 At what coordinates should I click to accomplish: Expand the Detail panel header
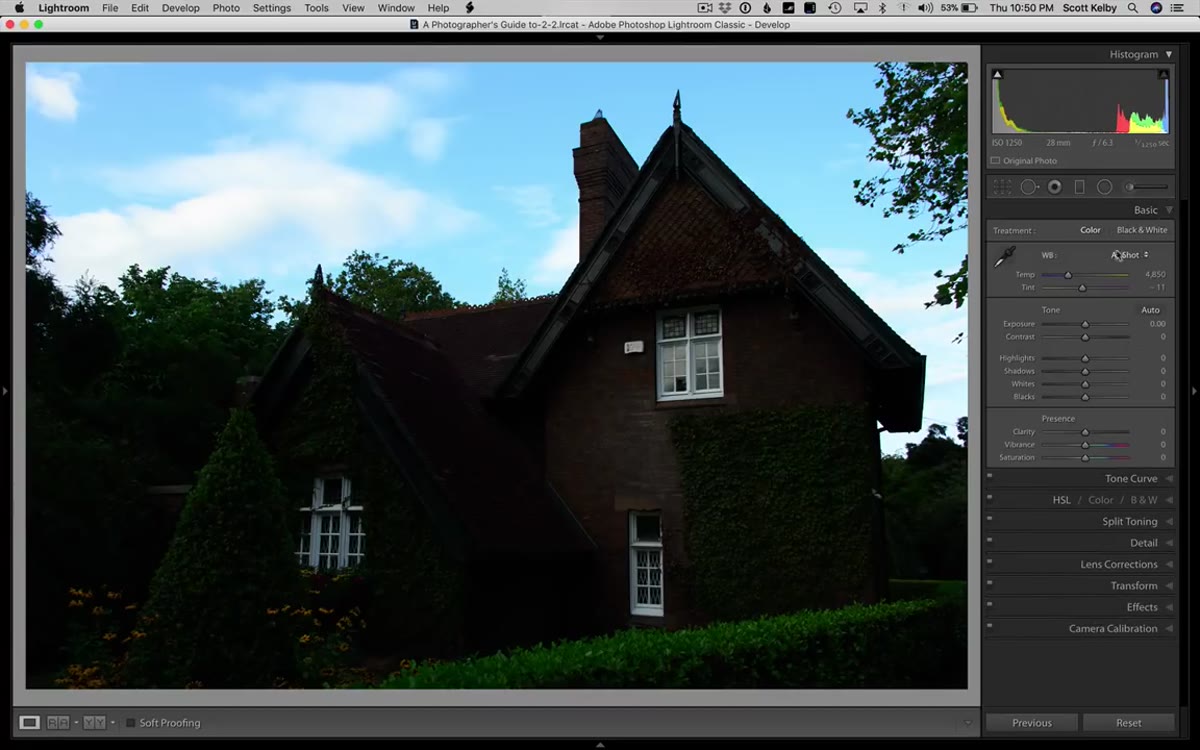(1144, 543)
